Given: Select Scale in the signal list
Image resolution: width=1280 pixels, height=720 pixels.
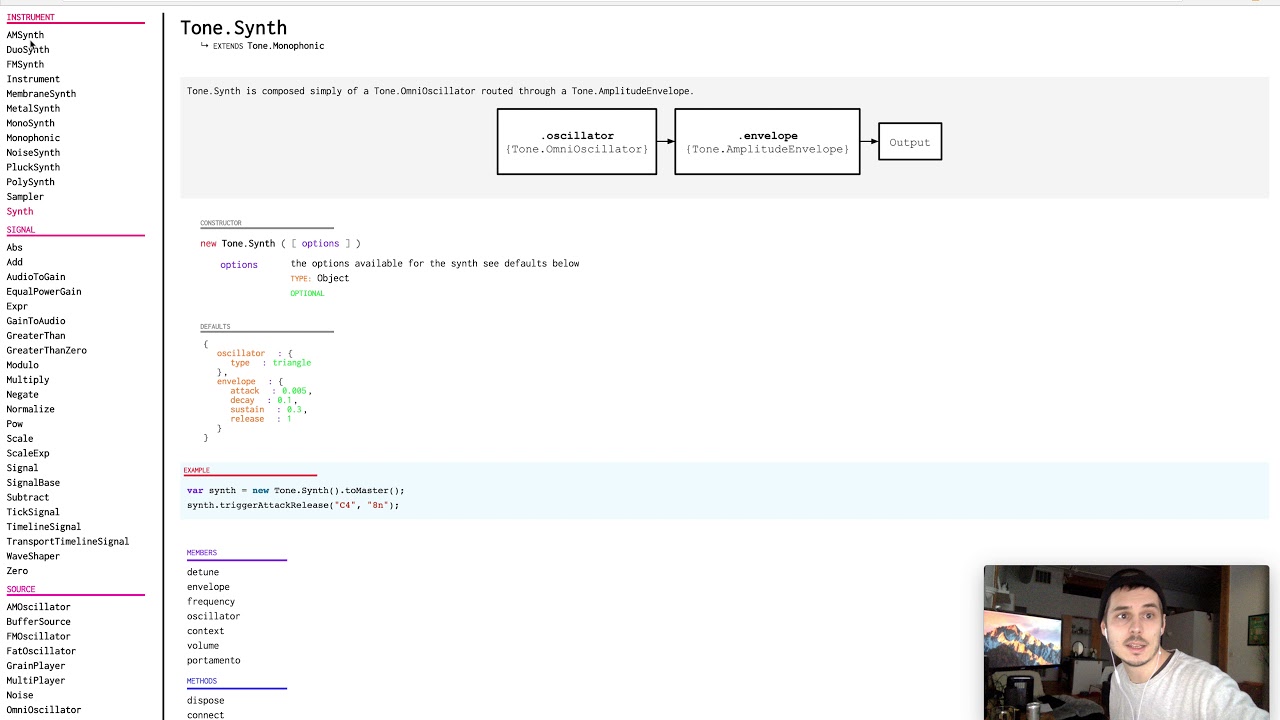Looking at the screenshot, I should 19,439.
